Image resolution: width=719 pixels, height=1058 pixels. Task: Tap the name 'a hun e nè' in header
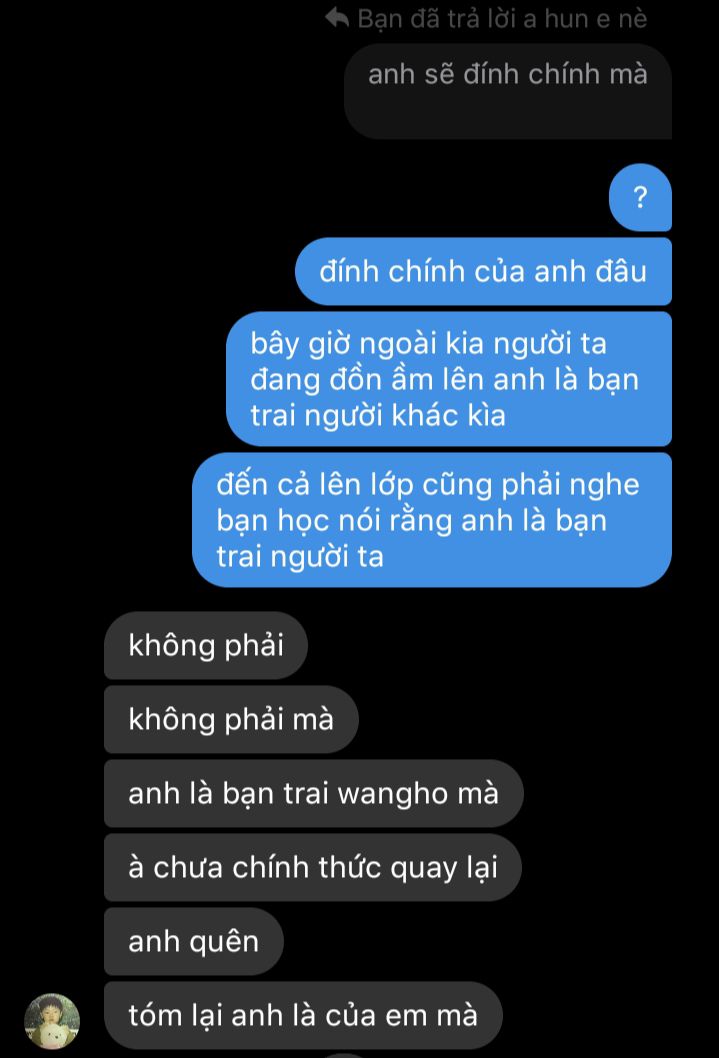585,18
